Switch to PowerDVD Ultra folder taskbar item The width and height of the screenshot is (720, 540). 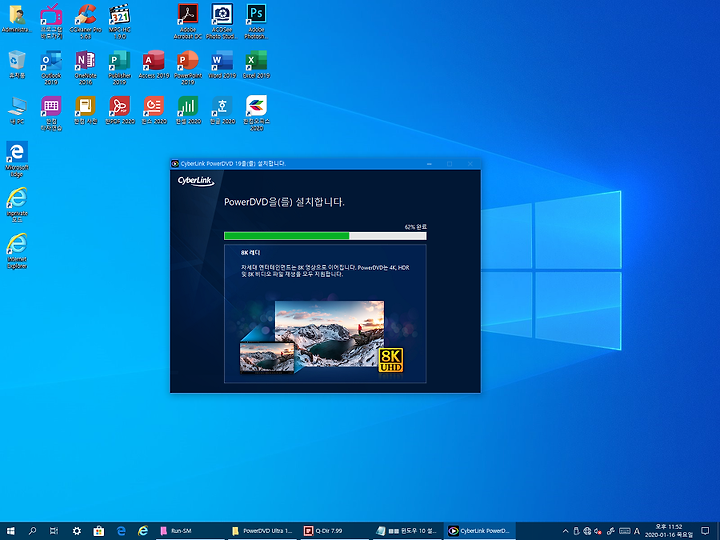point(262,531)
